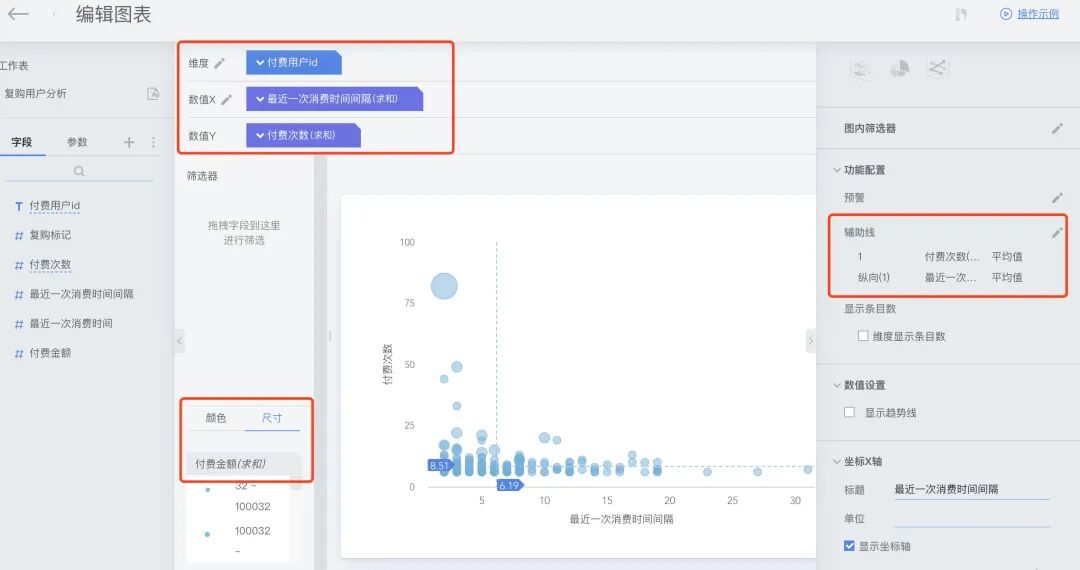This screenshot has width=1080, height=570.
Task: Go back using the left arrow icon
Action: [x=18, y=14]
